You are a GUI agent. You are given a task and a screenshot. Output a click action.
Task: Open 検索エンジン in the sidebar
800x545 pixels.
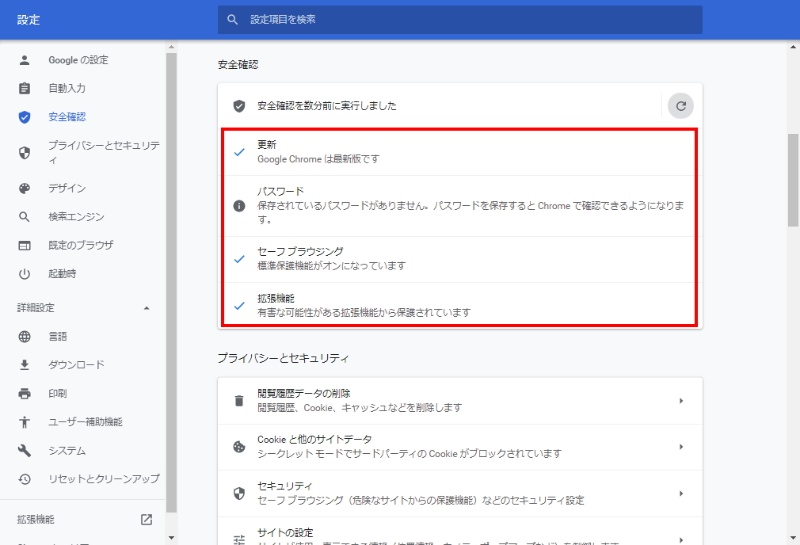(76, 217)
